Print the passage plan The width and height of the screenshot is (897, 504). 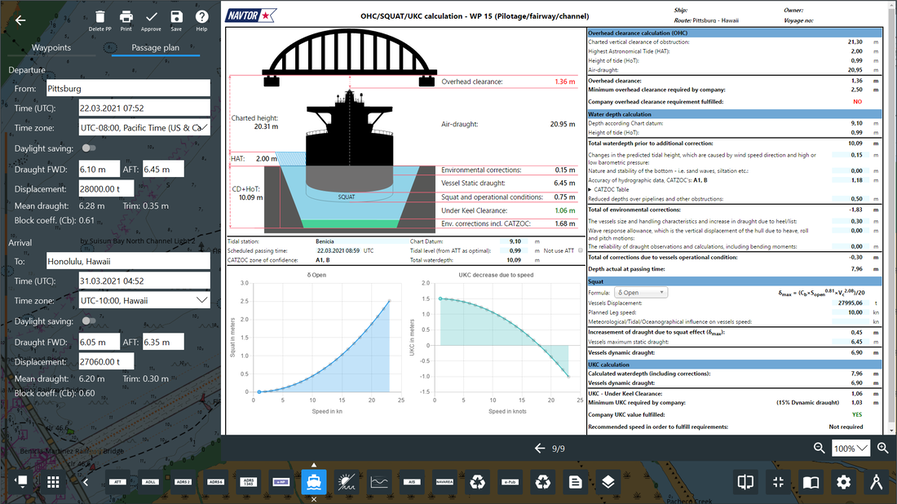[126, 20]
